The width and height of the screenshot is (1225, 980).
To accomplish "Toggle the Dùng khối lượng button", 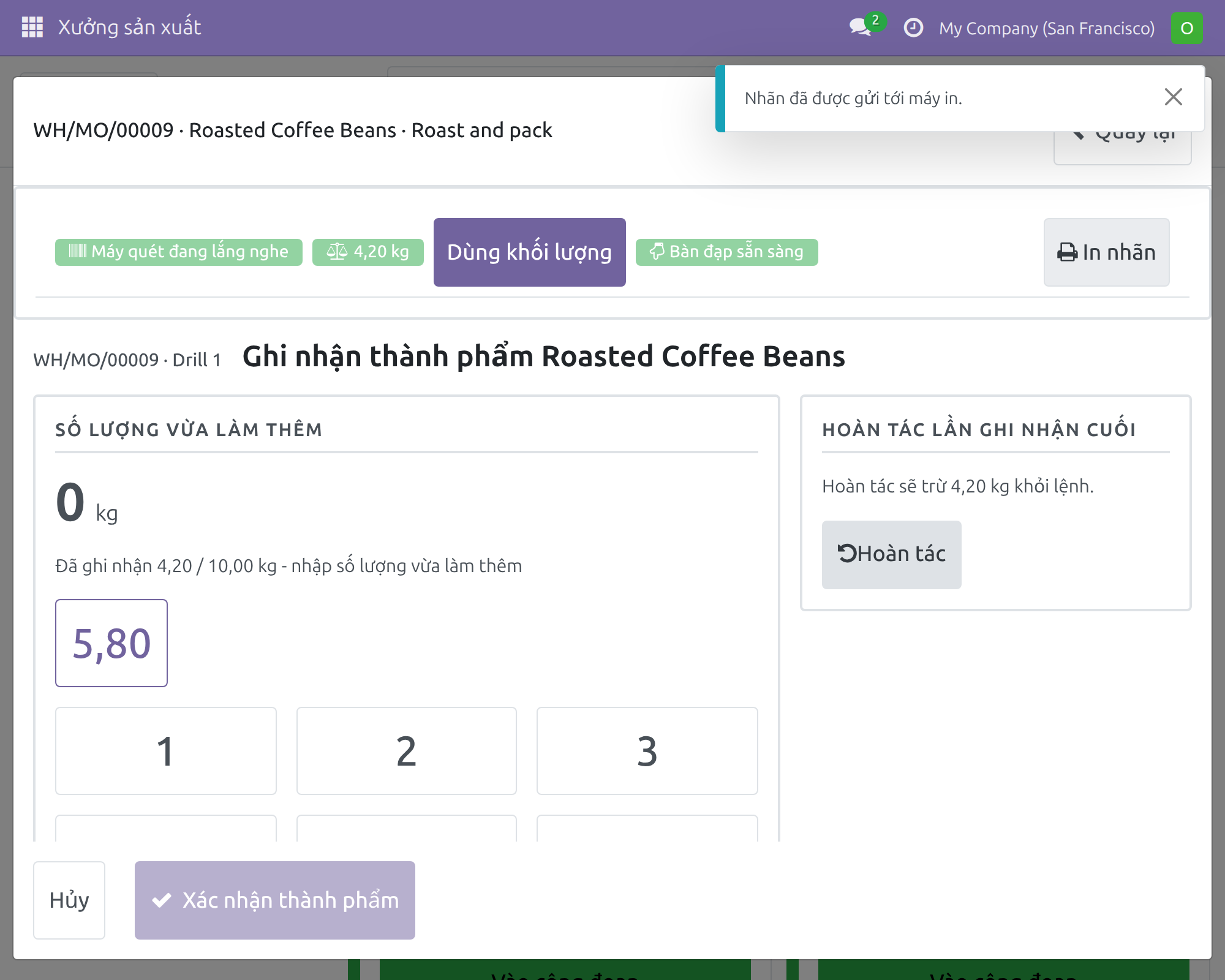I will (x=530, y=252).
